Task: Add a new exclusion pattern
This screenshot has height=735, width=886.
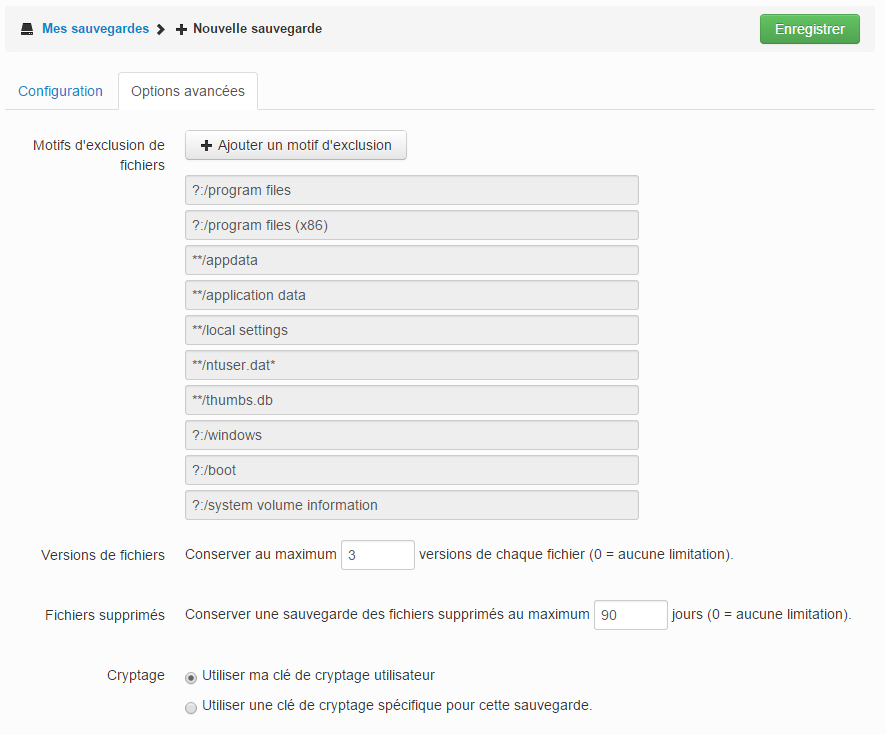Action: 296,145
